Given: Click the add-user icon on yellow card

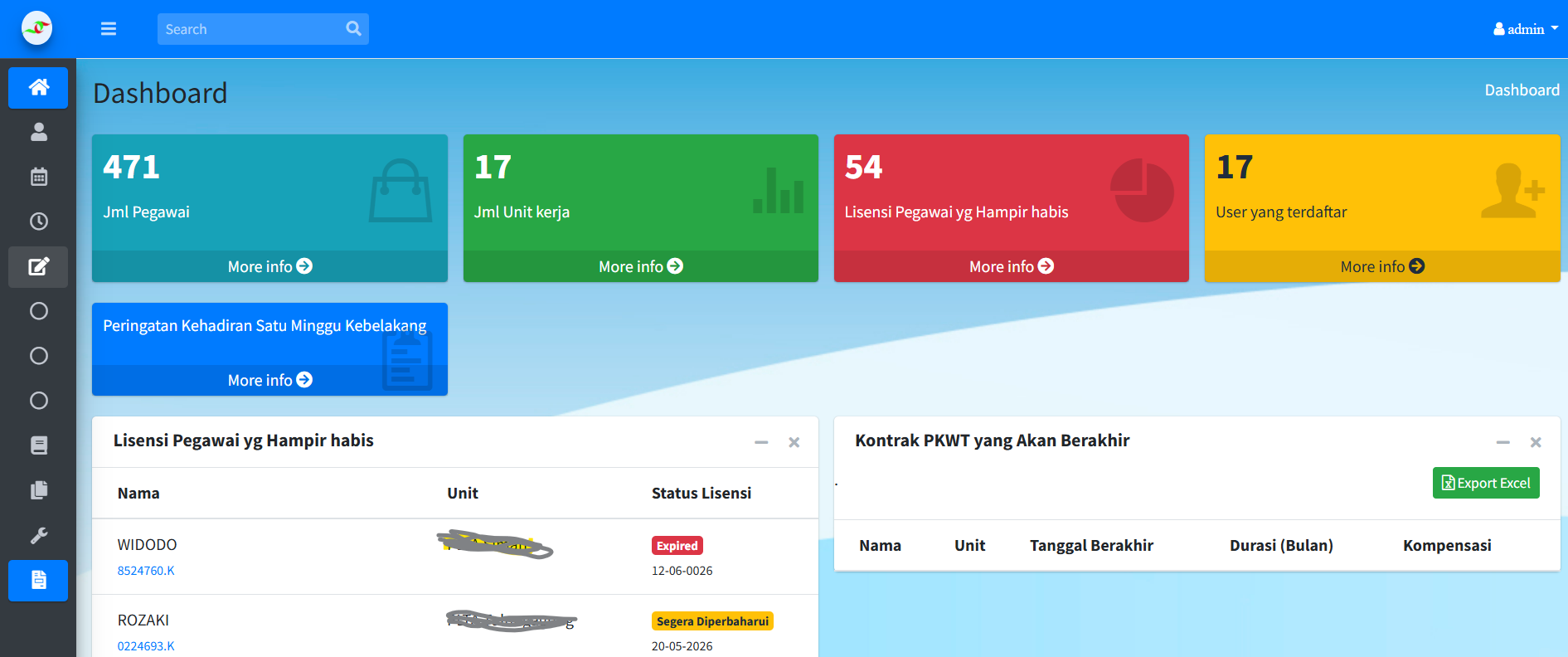Looking at the screenshot, I should [x=1513, y=191].
